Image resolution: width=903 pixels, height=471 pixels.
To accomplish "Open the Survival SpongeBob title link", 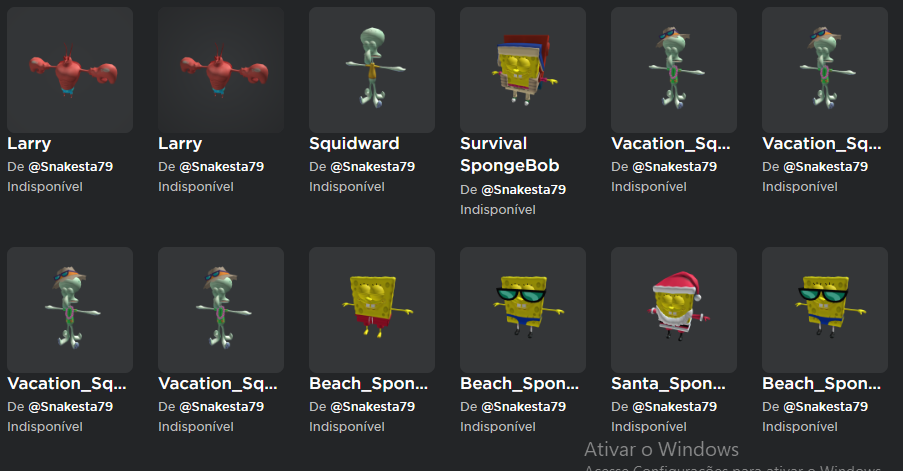I will 510,154.
